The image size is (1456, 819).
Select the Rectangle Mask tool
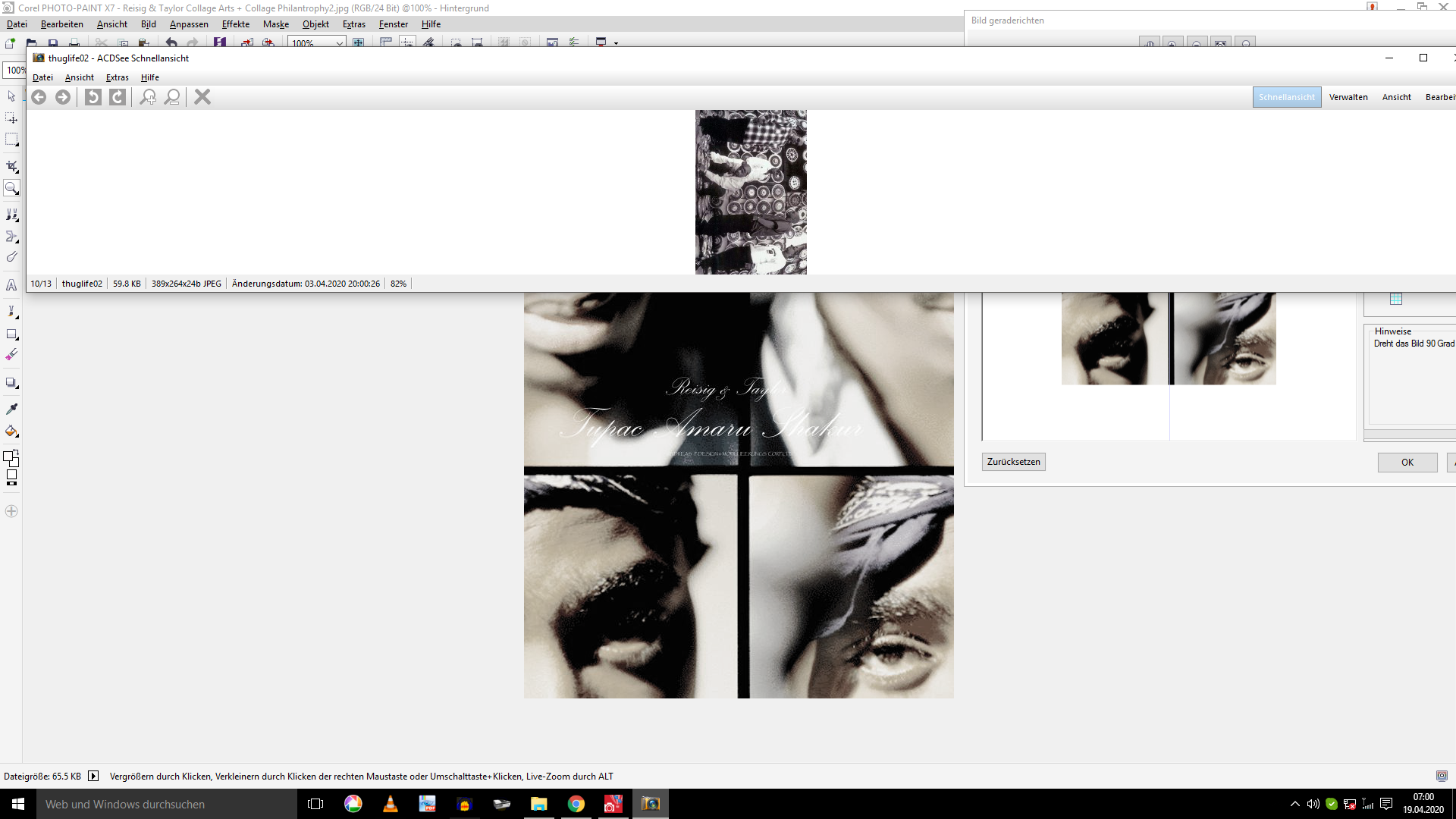(x=11, y=140)
